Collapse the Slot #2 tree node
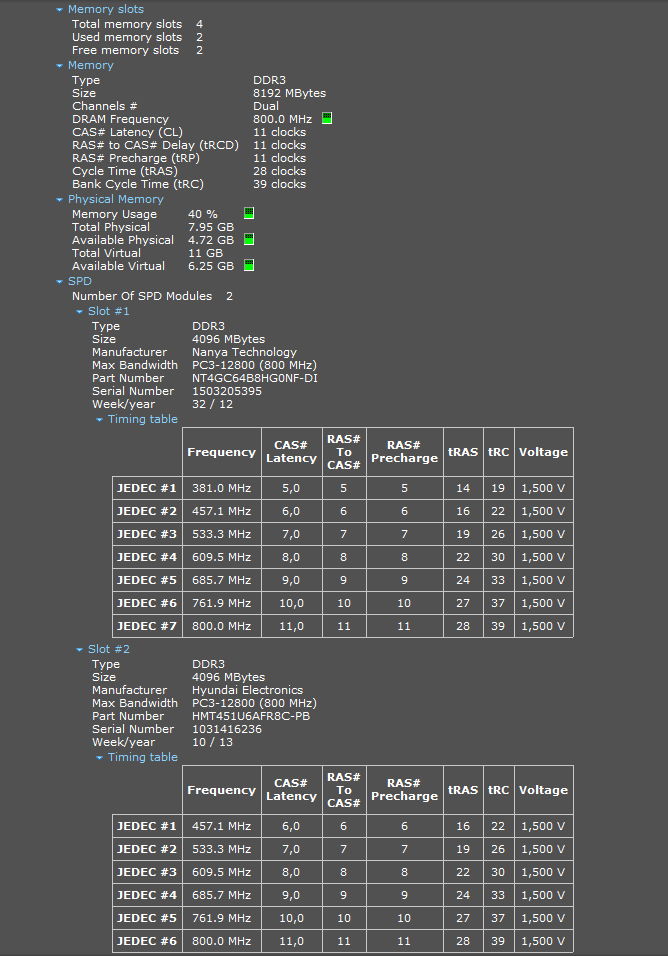 pos(79,650)
